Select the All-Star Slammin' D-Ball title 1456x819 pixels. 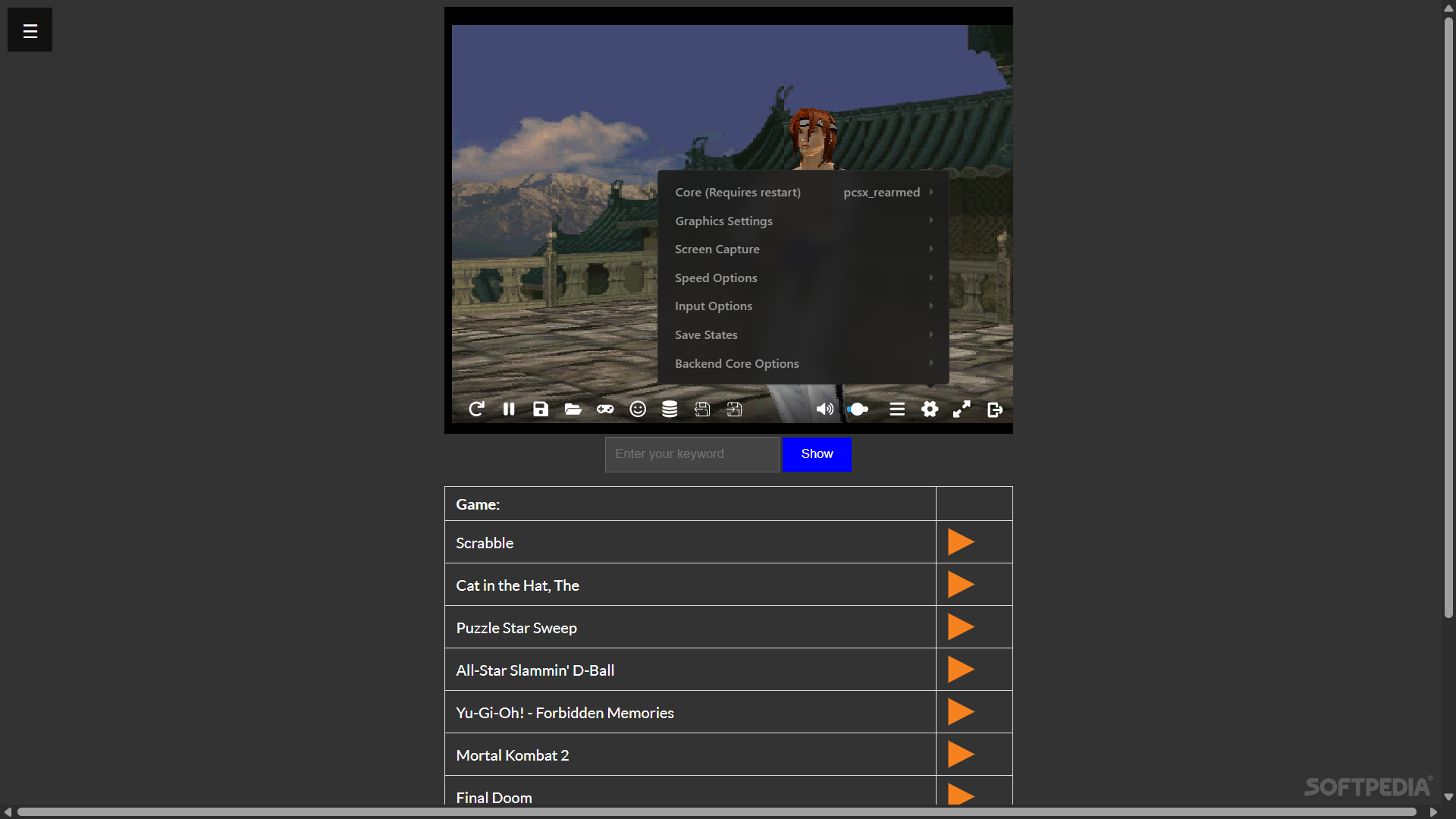pyautogui.click(x=535, y=670)
